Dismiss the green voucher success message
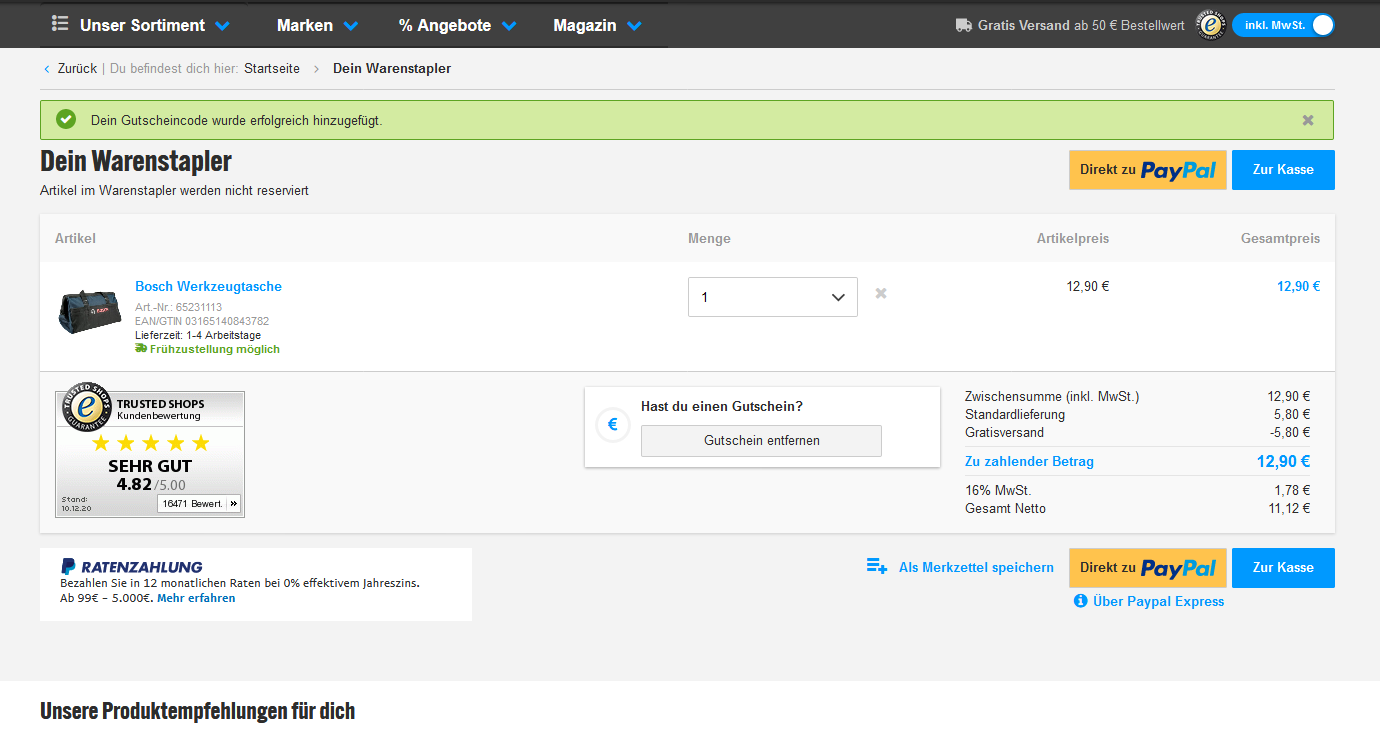1380x731 pixels. coord(1308,120)
